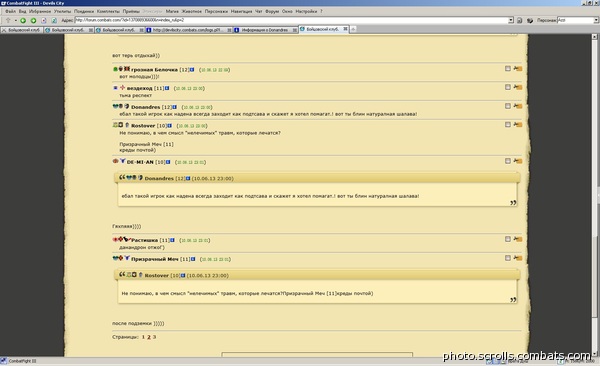Click reply icon on DE-MI-AN's post
Screen dimensions: 600x366
518,161
